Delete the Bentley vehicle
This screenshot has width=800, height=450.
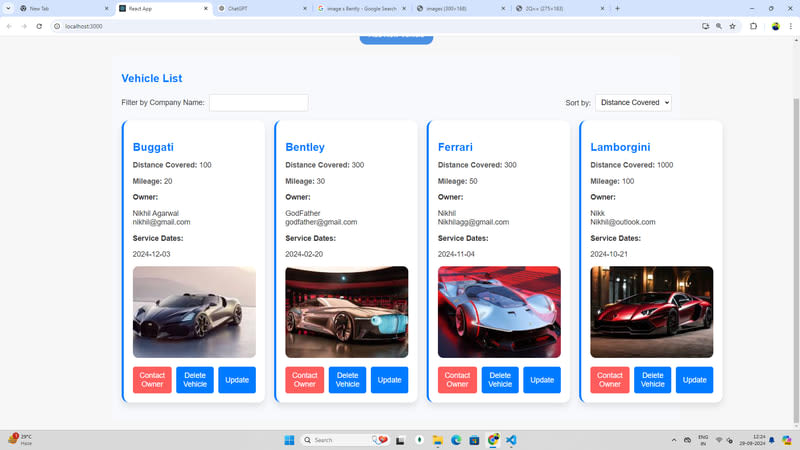tap(347, 380)
